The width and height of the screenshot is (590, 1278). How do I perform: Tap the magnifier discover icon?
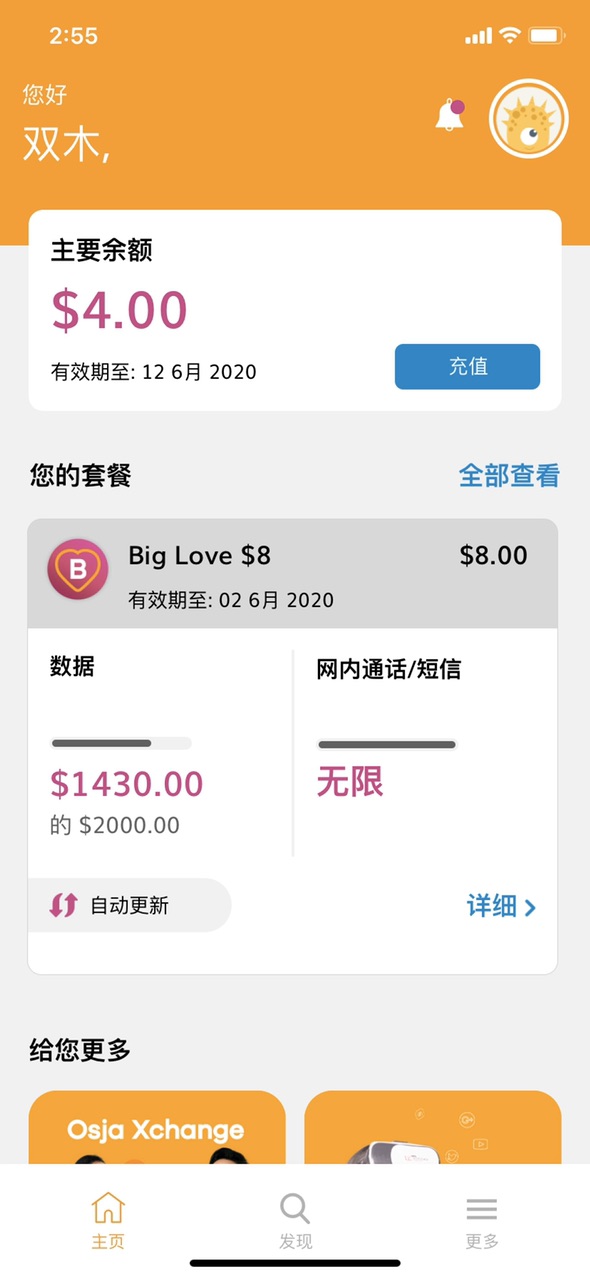295,1208
